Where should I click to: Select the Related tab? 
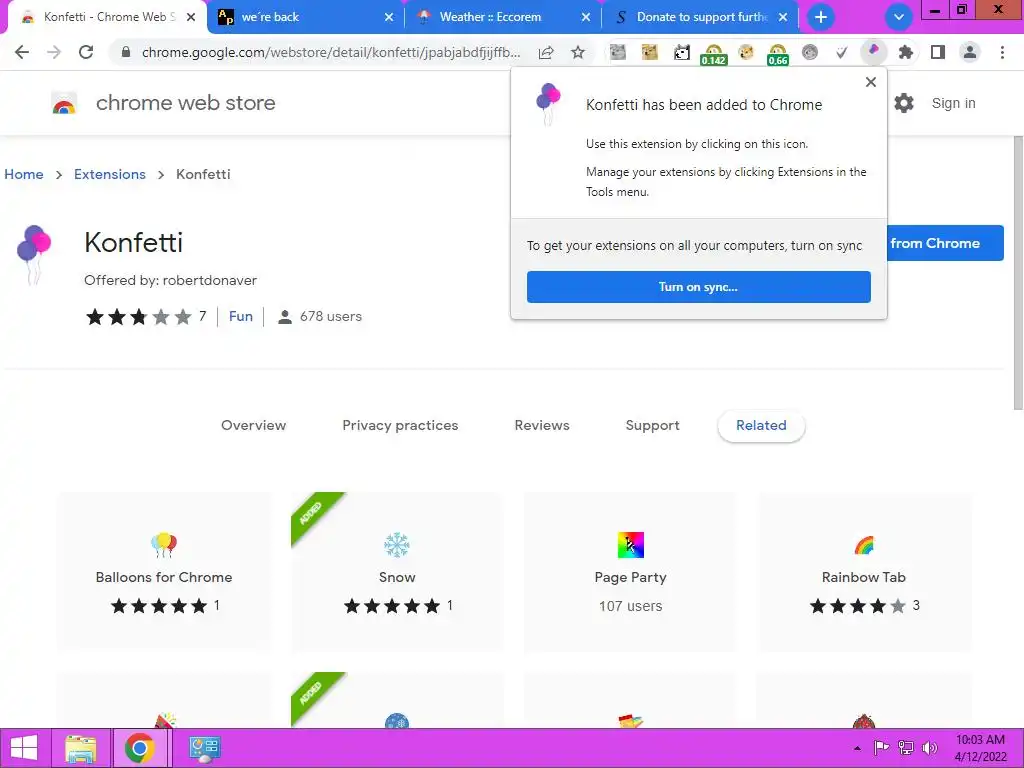[x=761, y=426]
